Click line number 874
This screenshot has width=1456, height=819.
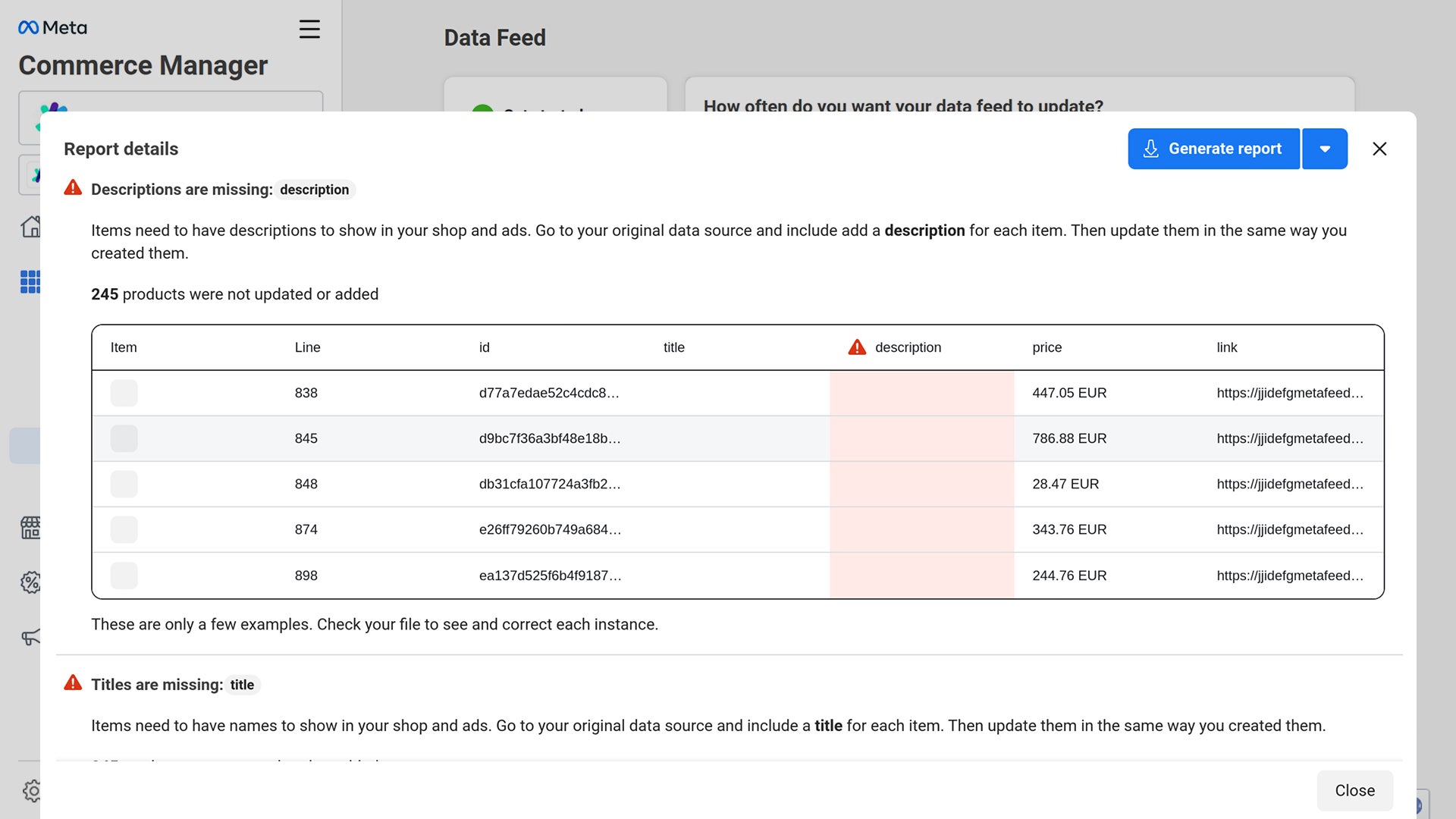point(306,529)
